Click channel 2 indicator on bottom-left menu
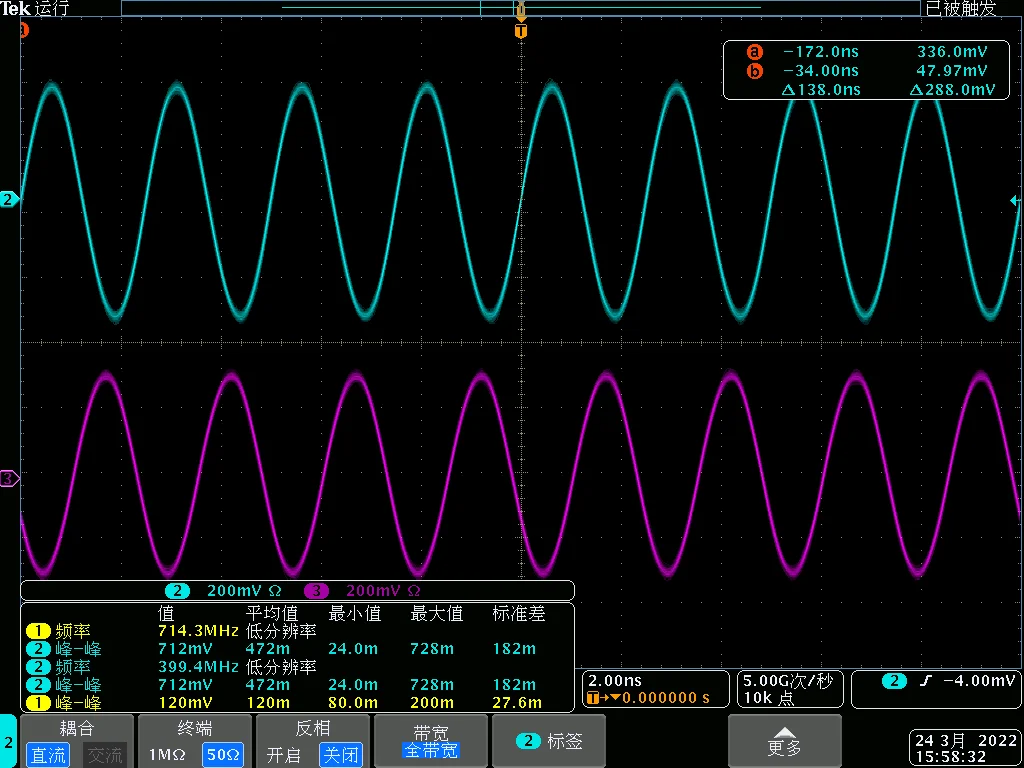This screenshot has height=768, width=1024. 8,743
